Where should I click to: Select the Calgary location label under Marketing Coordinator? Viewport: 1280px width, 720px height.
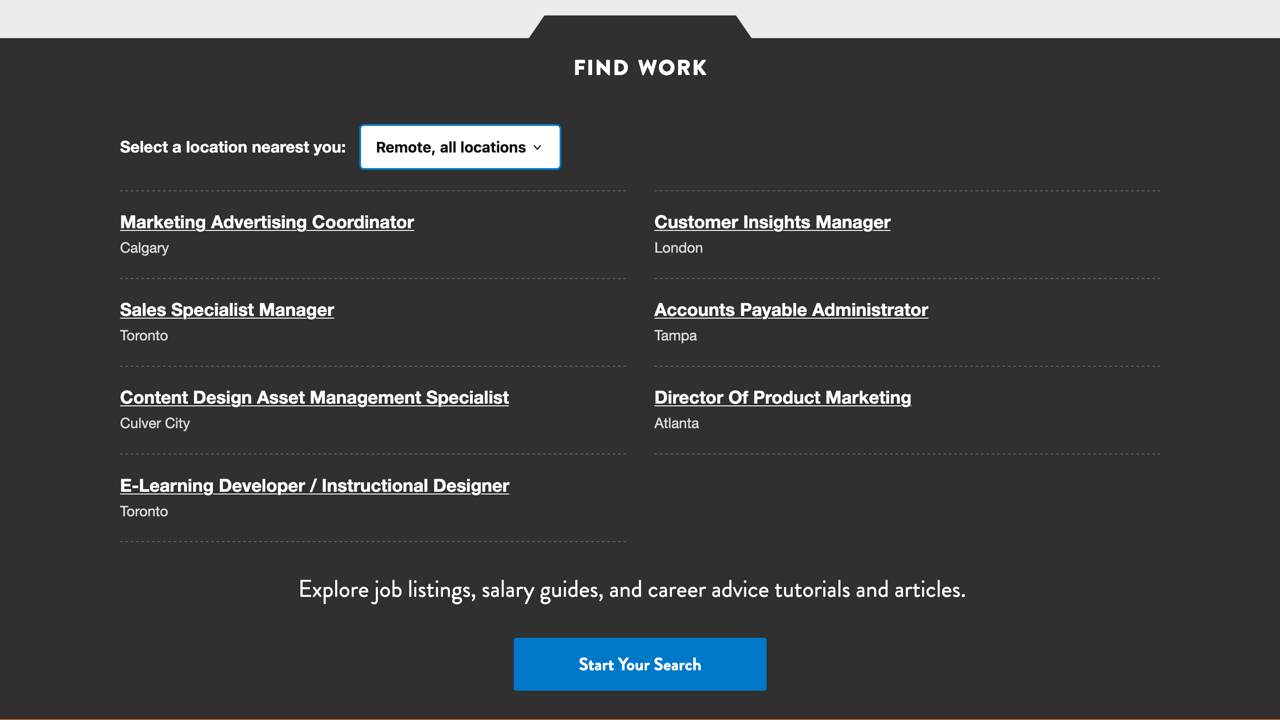[144, 247]
